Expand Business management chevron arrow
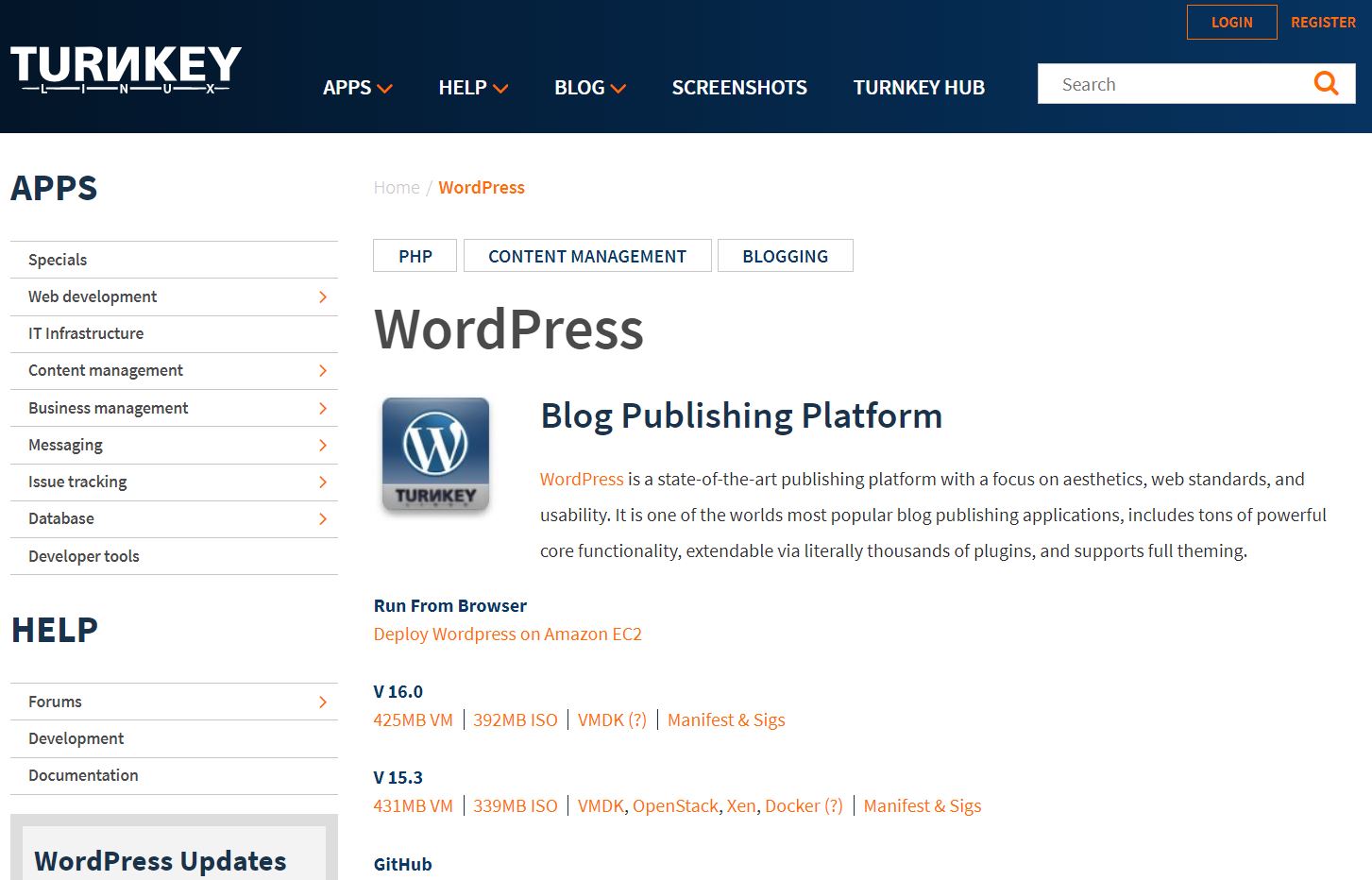Image resolution: width=1372 pixels, height=880 pixels. (x=323, y=409)
